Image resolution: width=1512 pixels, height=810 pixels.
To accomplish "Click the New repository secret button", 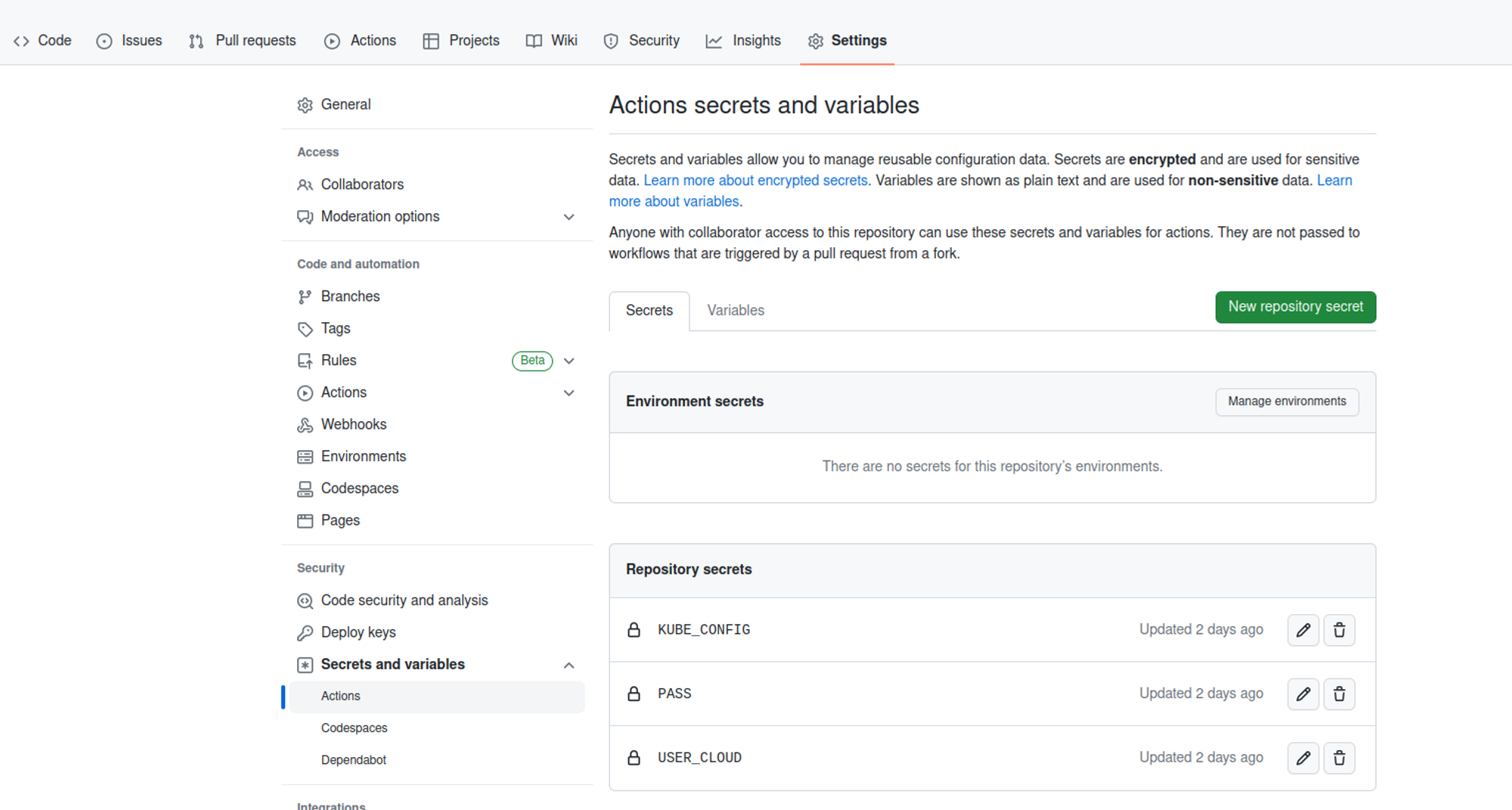I will tap(1295, 307).
